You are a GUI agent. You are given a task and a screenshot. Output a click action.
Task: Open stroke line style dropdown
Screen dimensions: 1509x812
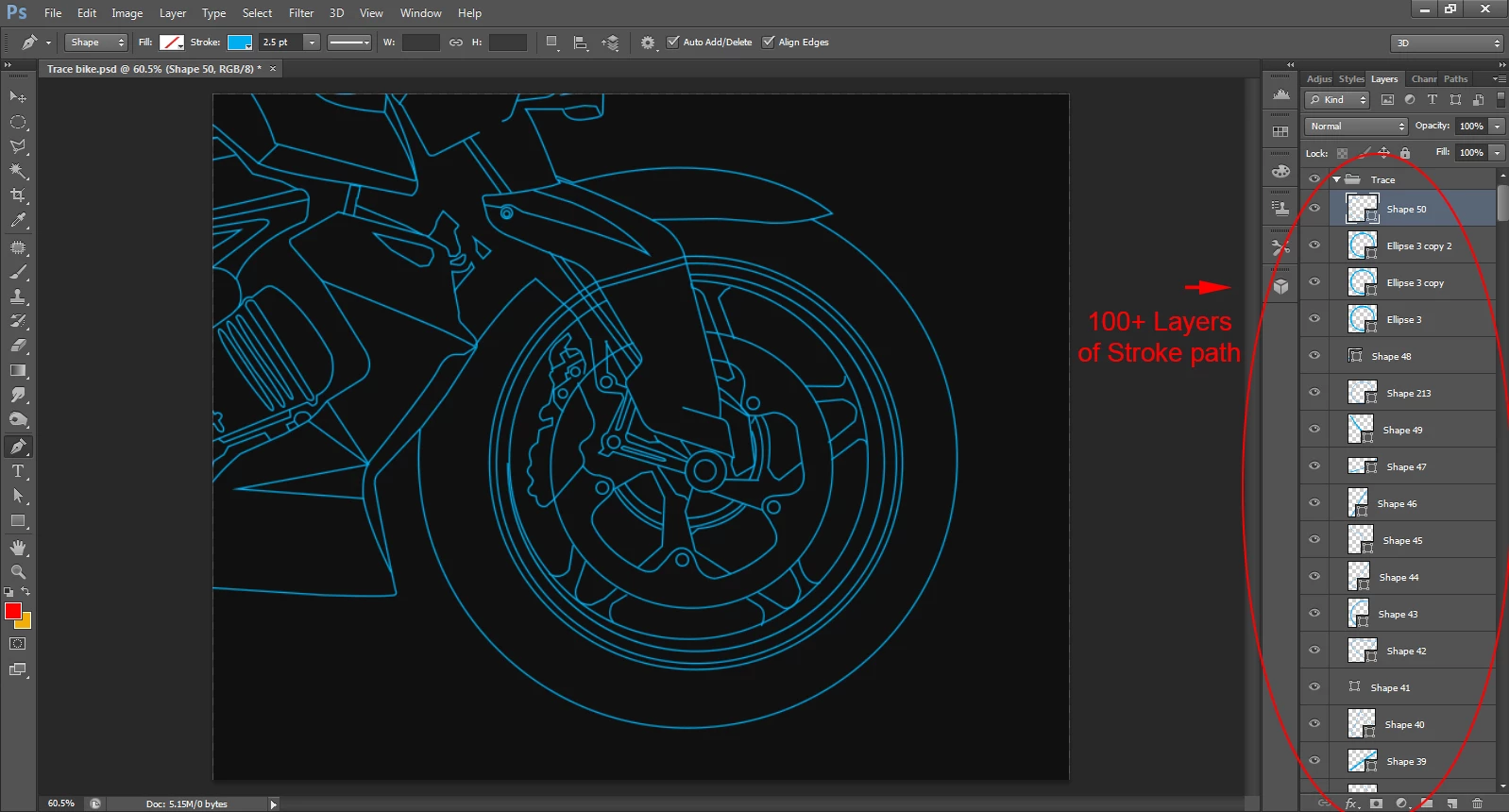(x=348, y=42)
